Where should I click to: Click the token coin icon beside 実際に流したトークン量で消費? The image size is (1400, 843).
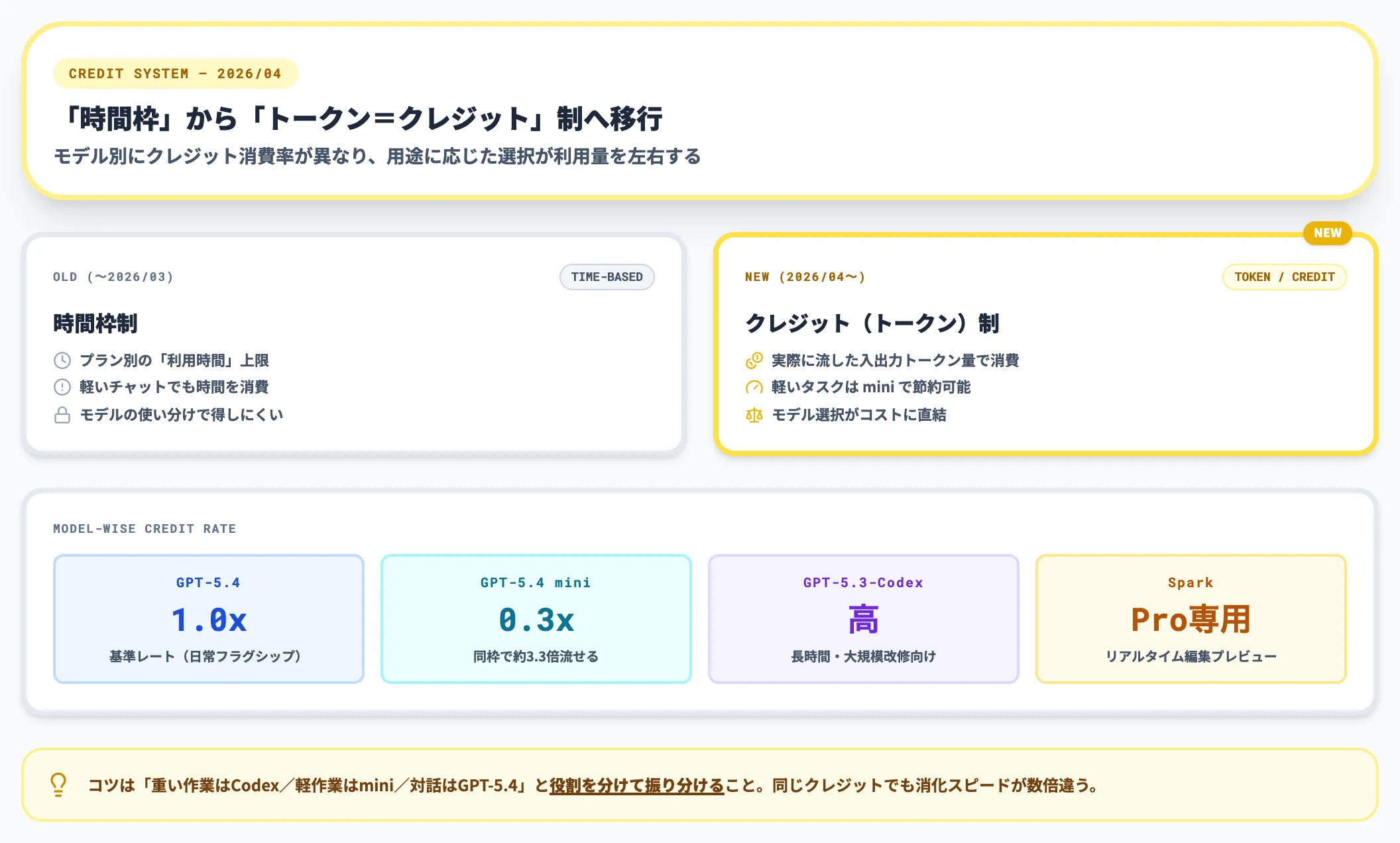click(754, 361)
